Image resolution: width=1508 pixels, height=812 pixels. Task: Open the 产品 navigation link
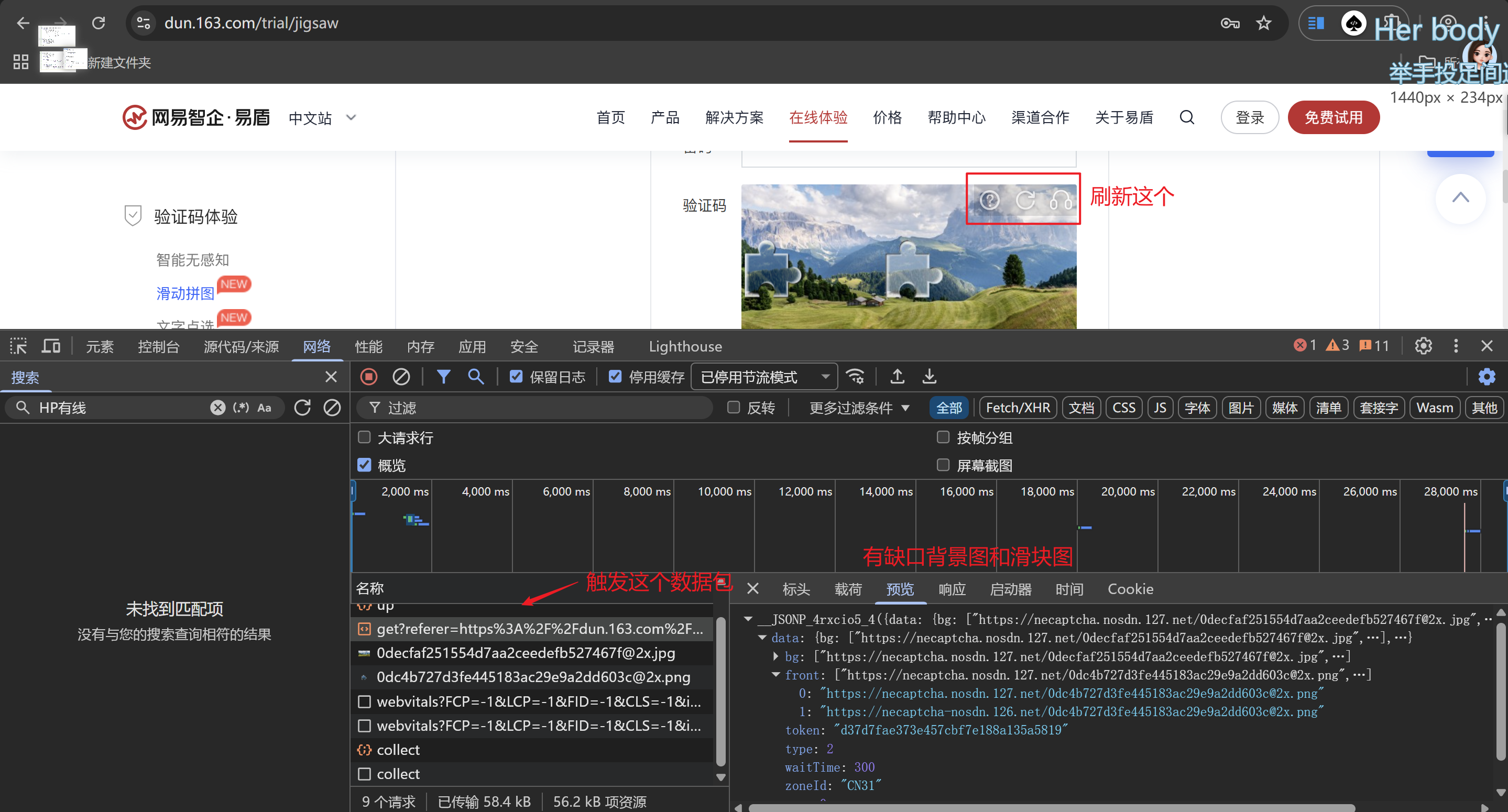coord(665,117)
